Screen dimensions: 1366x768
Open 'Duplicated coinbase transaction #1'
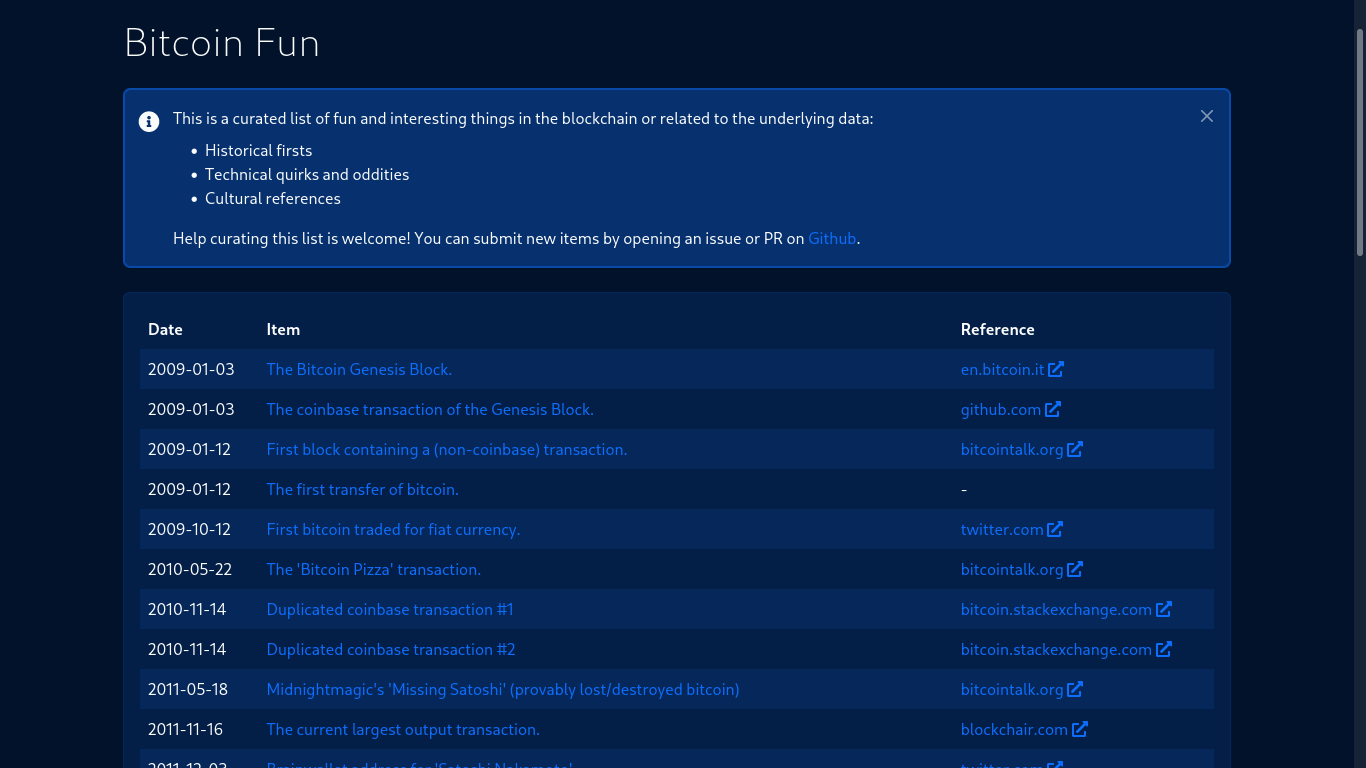point(390,609)
